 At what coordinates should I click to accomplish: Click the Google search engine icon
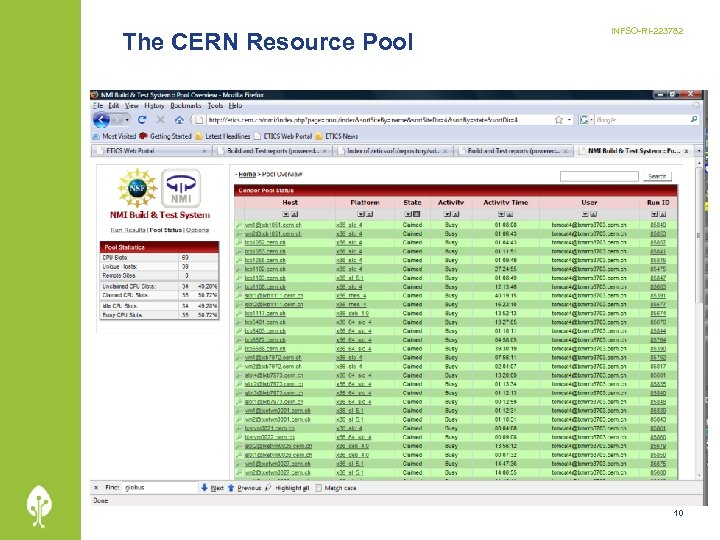coord(584,120)
